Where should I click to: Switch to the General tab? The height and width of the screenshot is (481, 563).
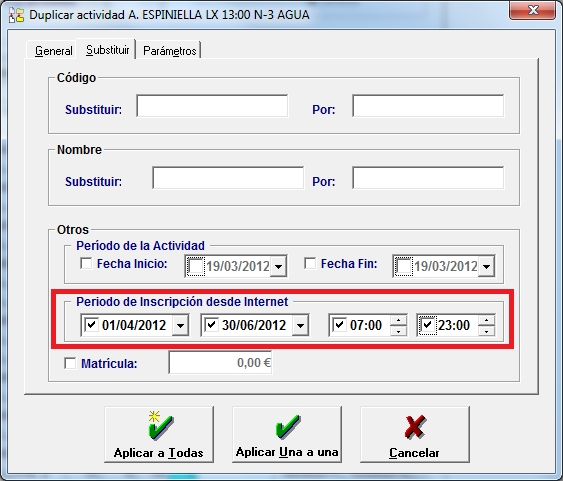[x=53, y=51]
